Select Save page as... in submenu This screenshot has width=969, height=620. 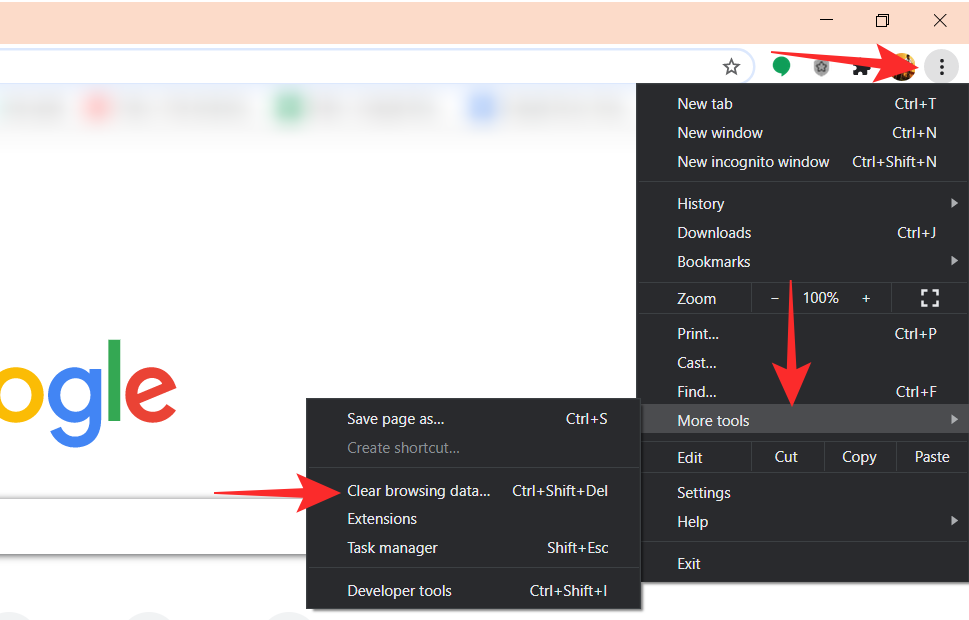(473, 419)
